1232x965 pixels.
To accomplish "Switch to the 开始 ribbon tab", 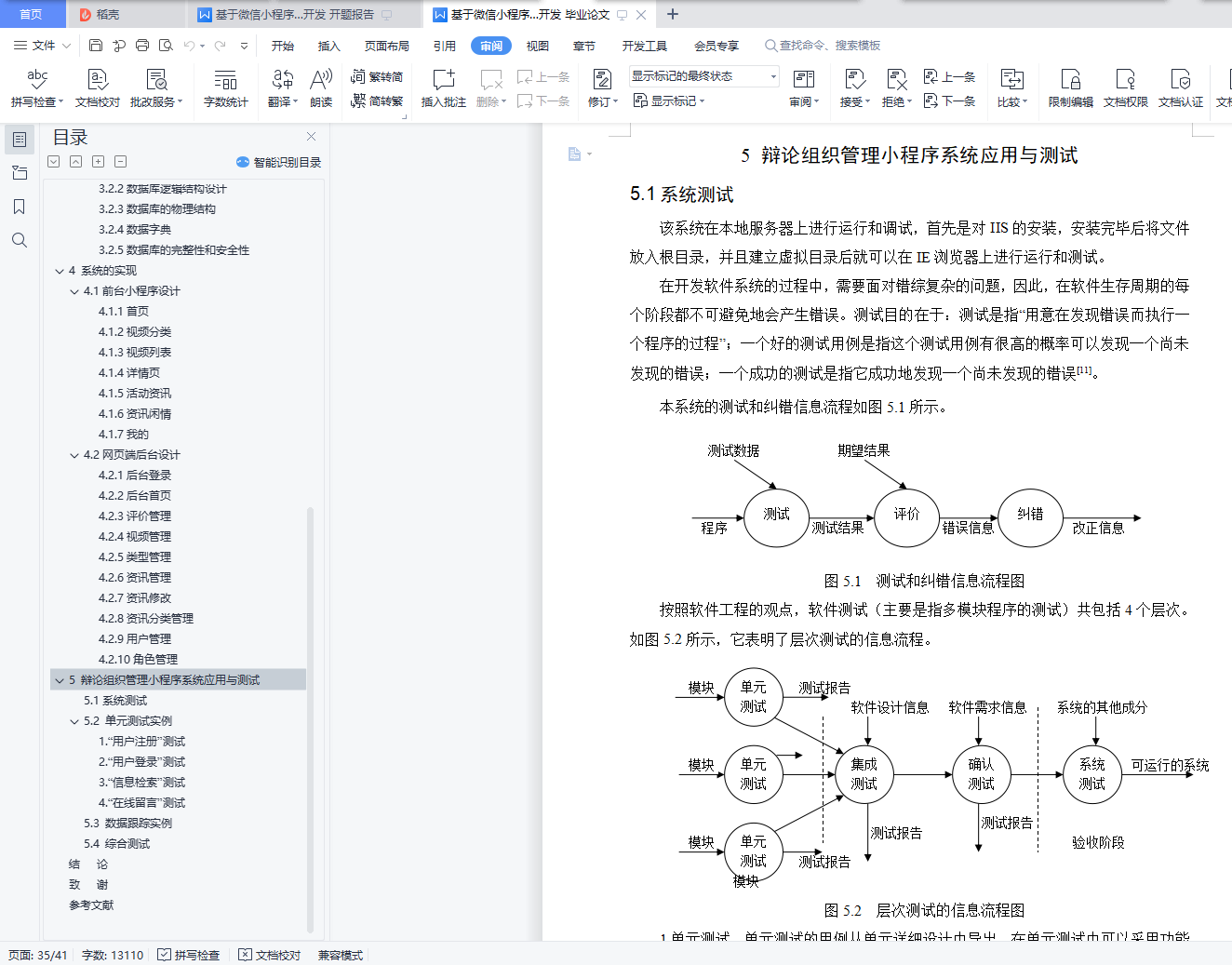I will coord(283,46).
